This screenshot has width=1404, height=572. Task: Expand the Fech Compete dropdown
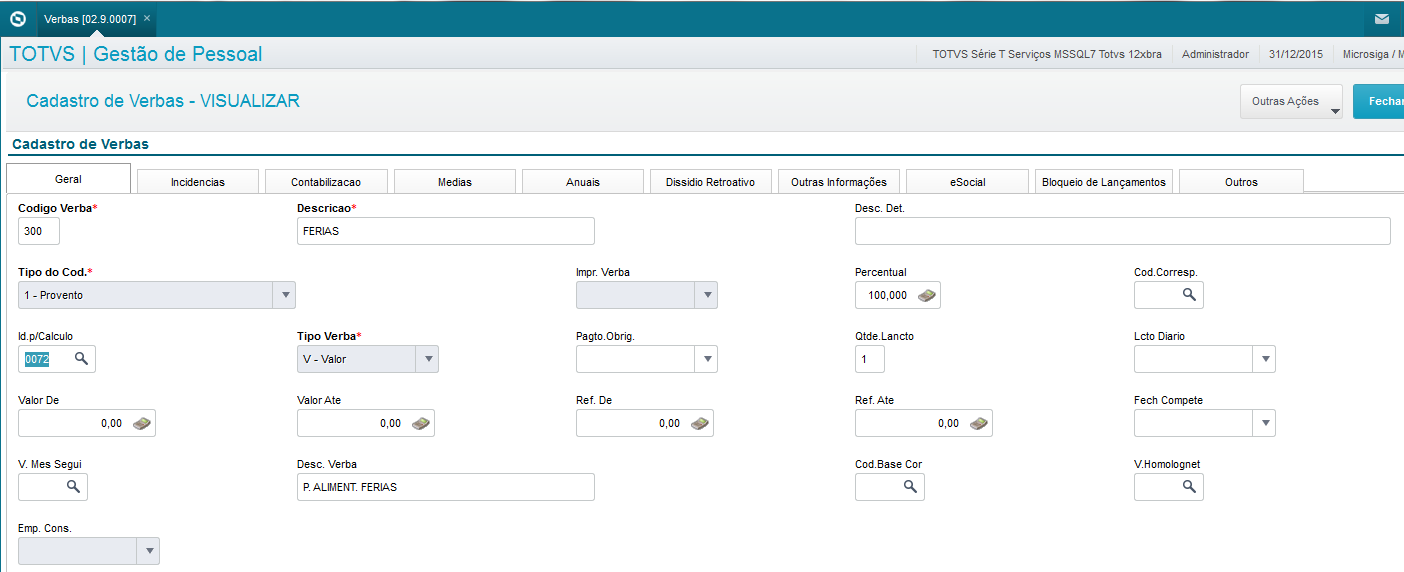(1265, 423)
